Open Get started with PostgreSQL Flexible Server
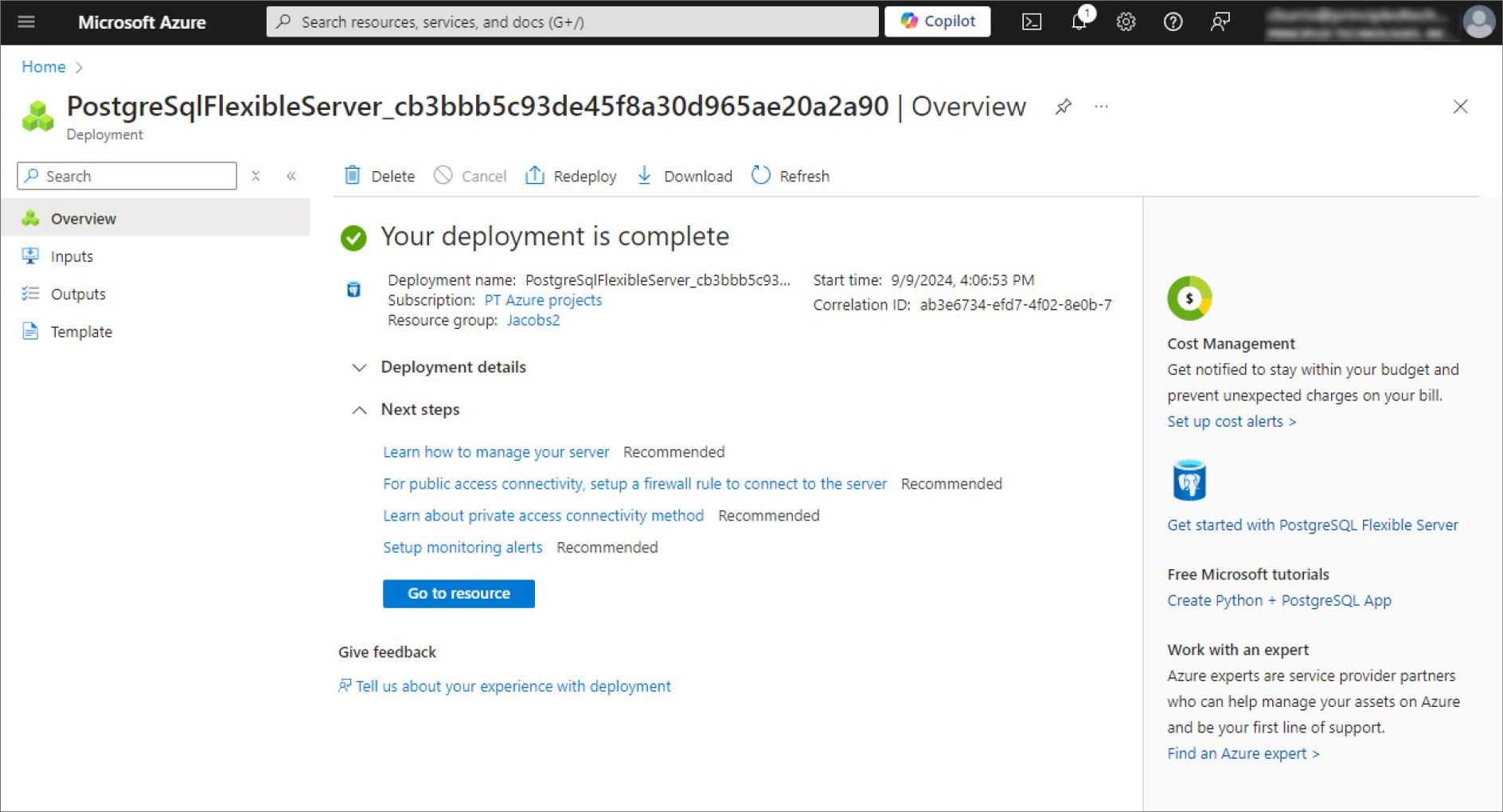1503x812 pixels. [1313, 525]
